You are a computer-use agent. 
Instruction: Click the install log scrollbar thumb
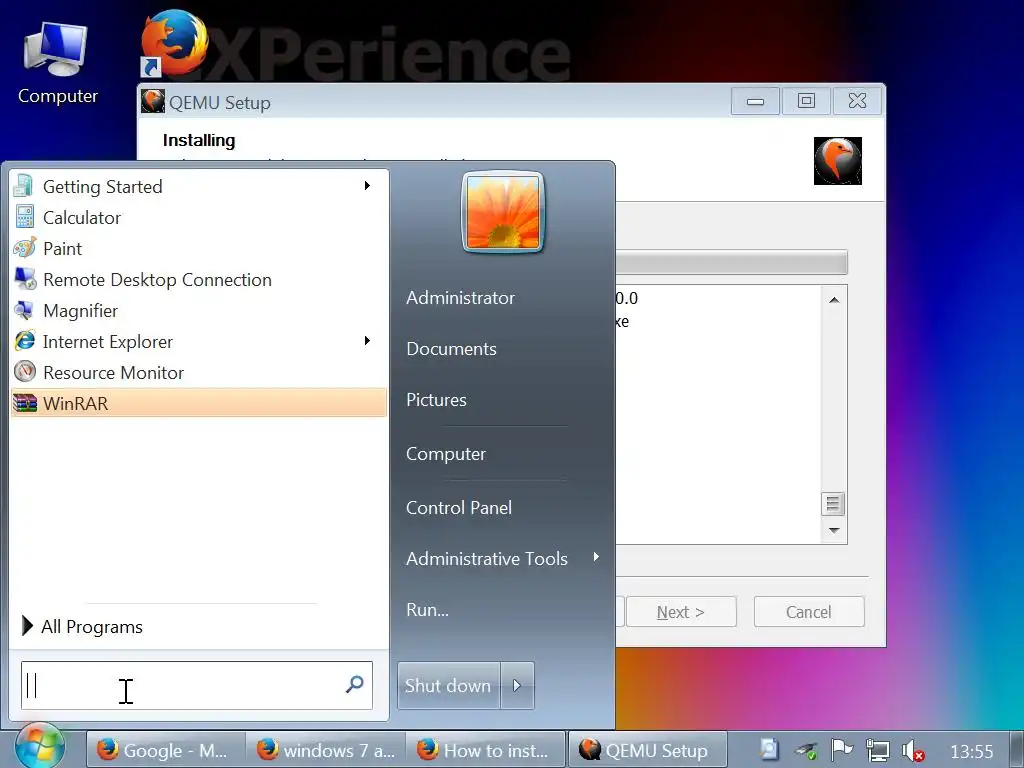(x=833, y=504)
